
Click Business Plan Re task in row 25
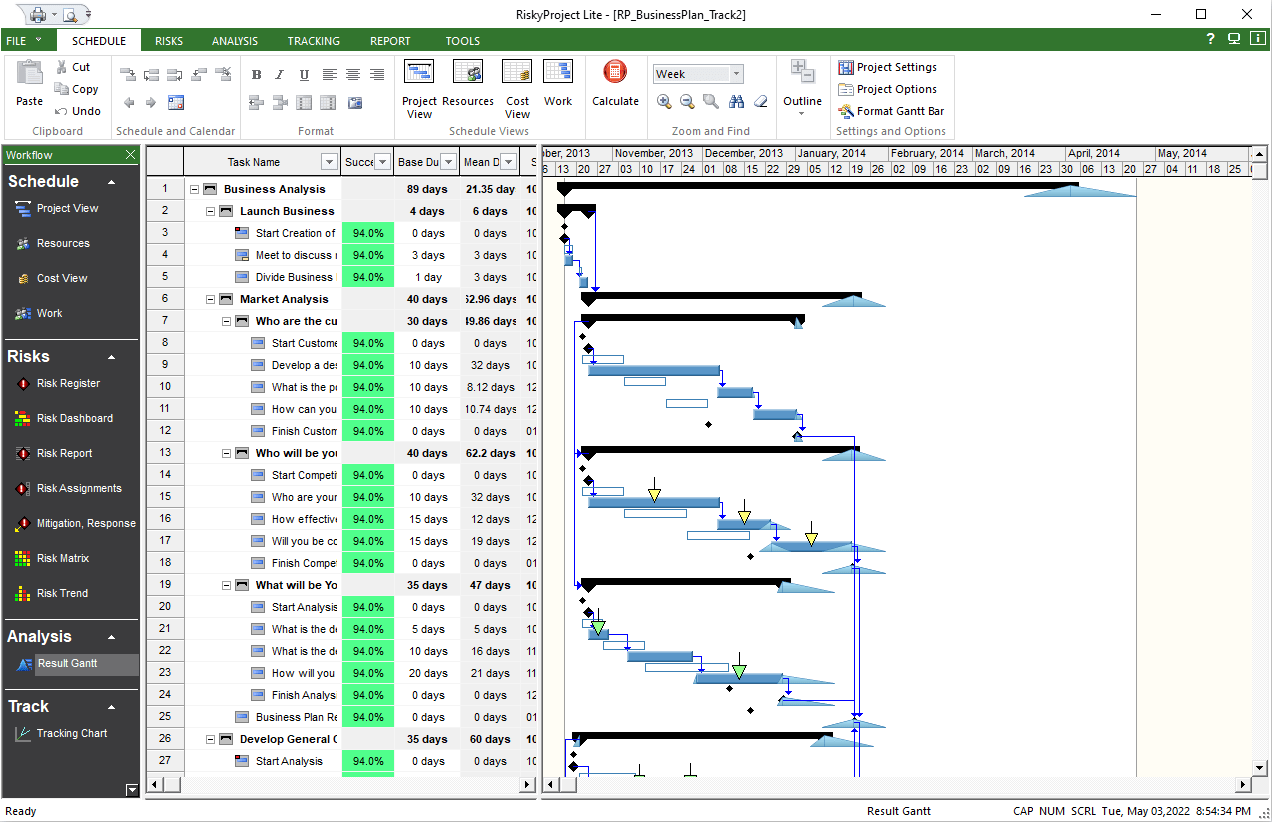point(296,717)
